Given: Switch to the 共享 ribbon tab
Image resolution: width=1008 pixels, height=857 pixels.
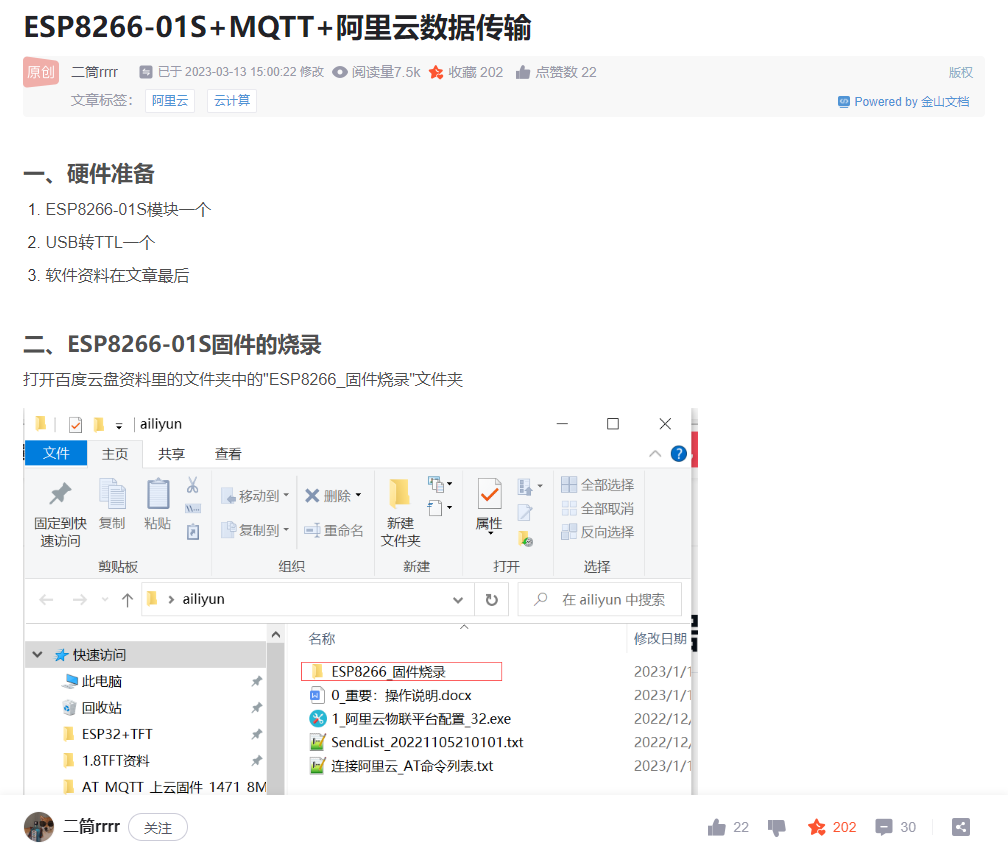Looking at the screenshot, I should (x=172, y=454).
